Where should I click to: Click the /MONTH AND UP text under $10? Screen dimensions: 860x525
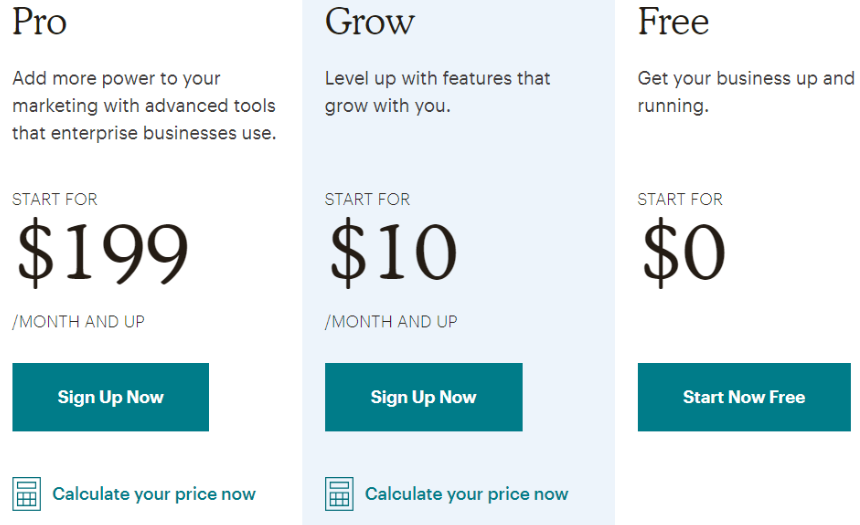pos(391,322)
